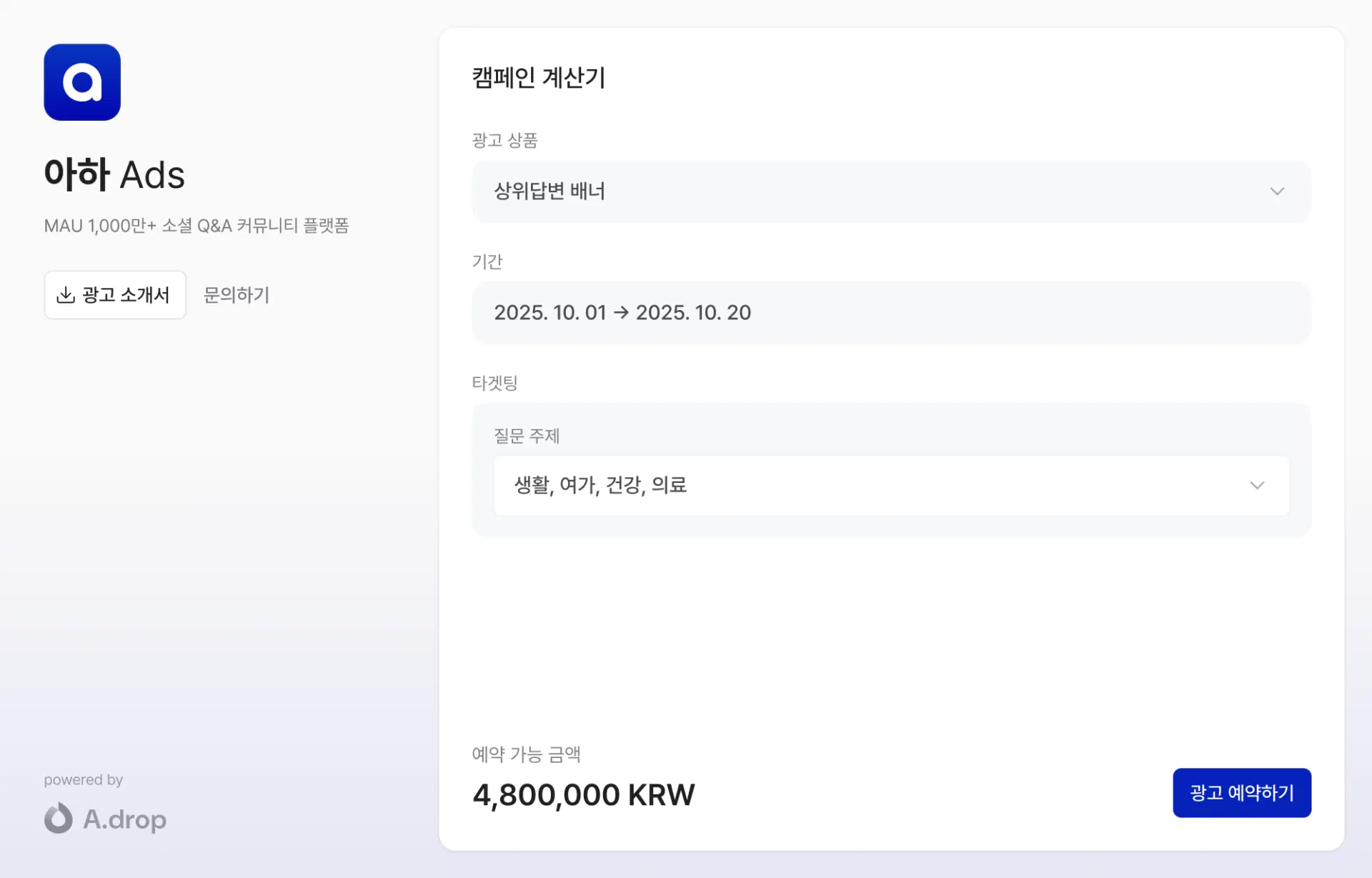Click the arrow between the two dates
This screenshot has width=1372, height=878.
tap(621, 313)
